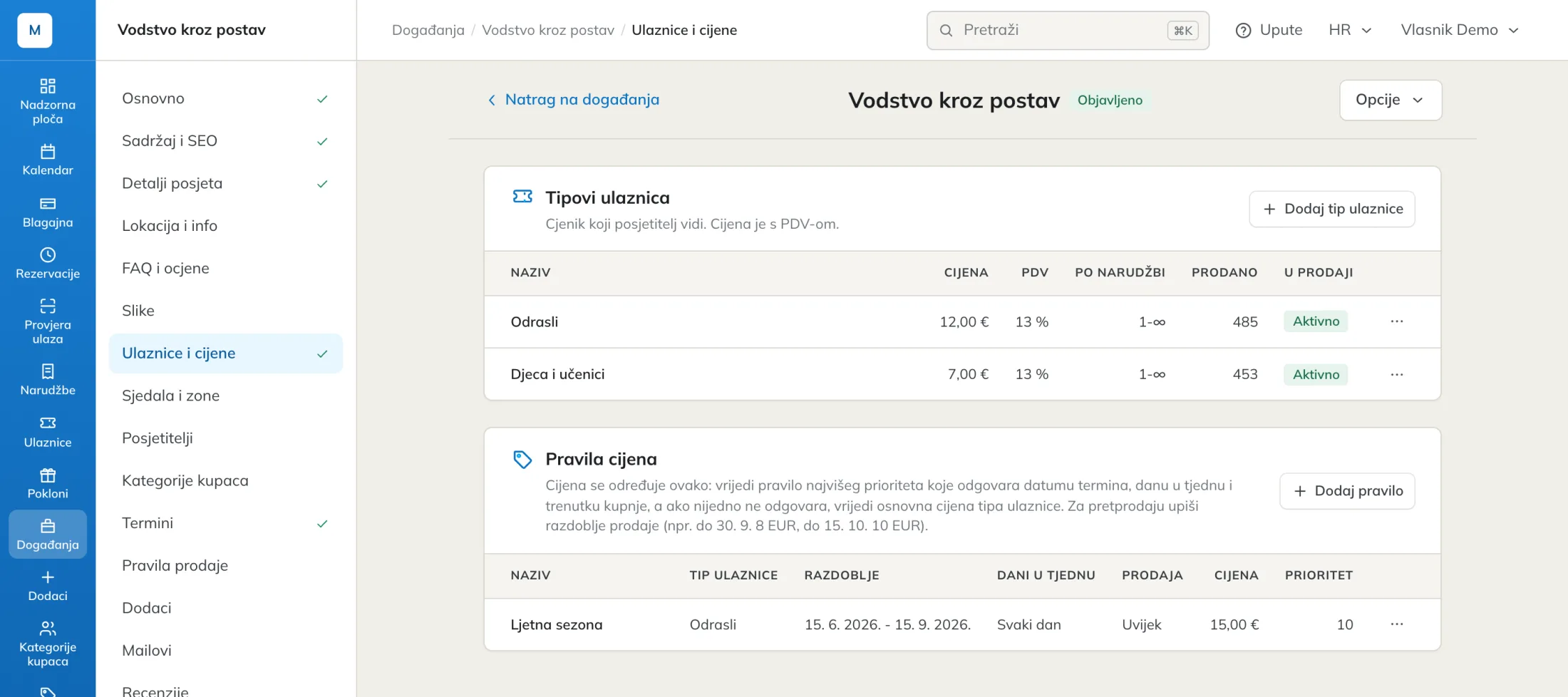The width and height of the screenshot is (1568, 697).
Task: Select Provjera ulaza scan icon
Action: [48, 306]
